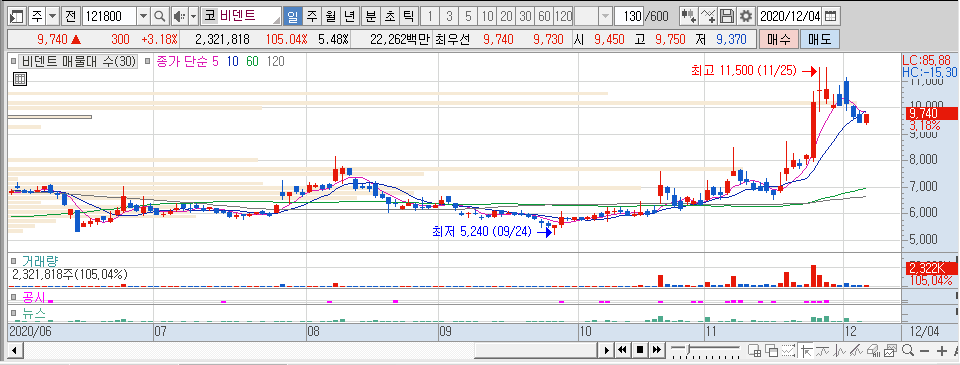The height and width of the screenshot is (365, 960).
Task: Open the calendar date picker icon
Action: click(x=832, y=16)
